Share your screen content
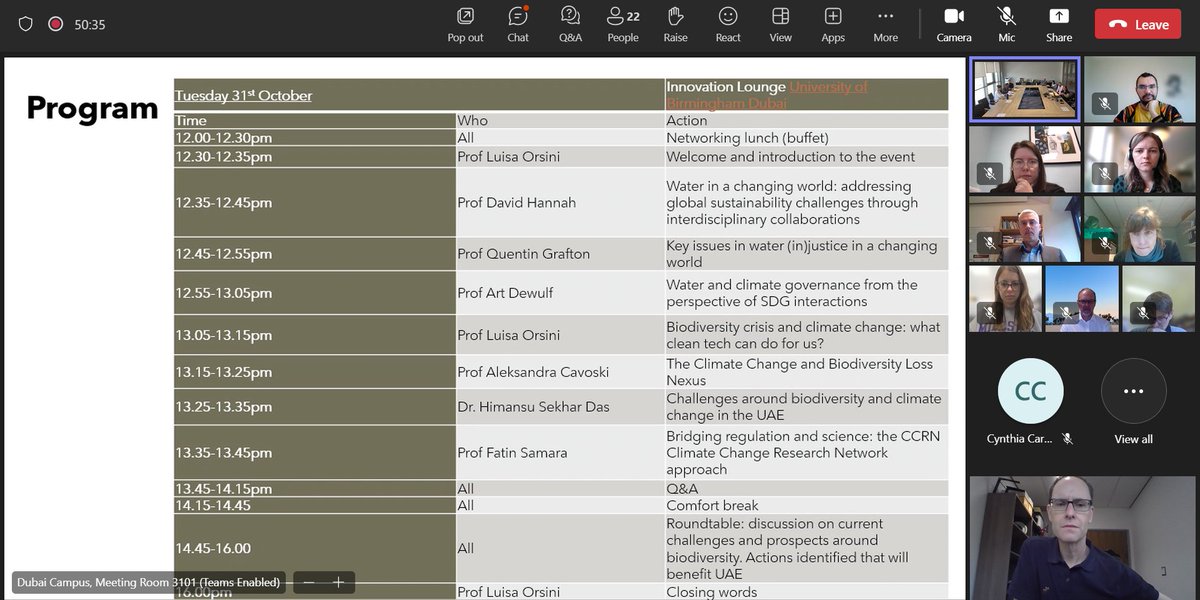 (1059, 25)
